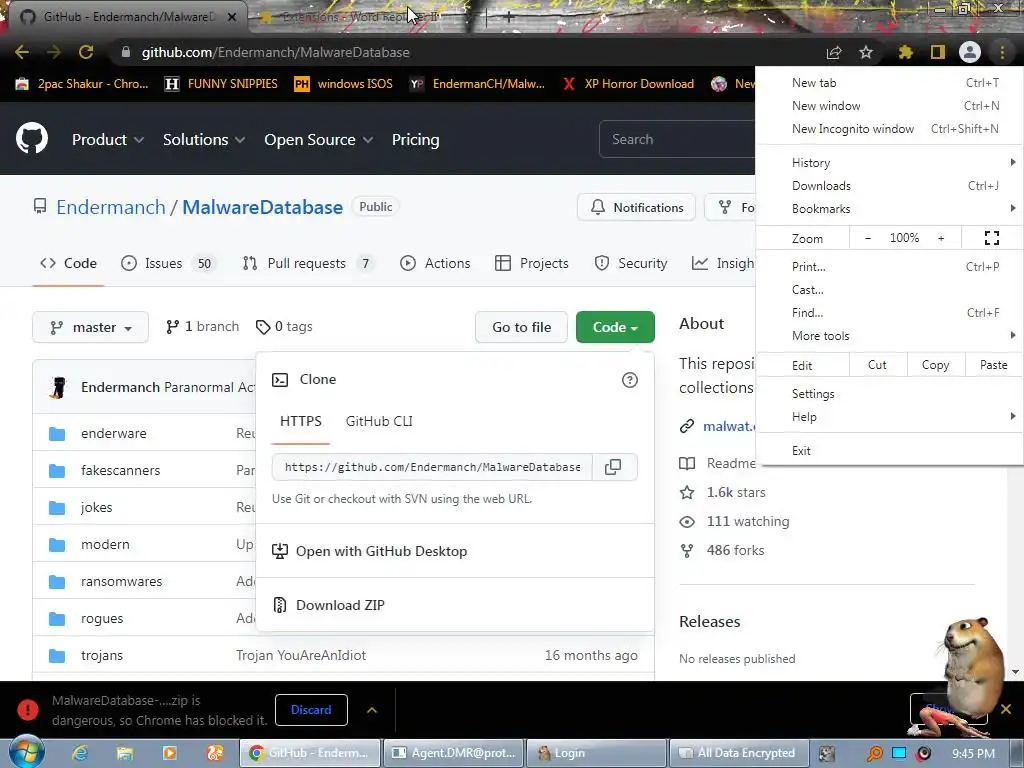1024x768 pixels.
Task: Open Internet Explorer from the taskbar
Action: click(x=80, y=754)
